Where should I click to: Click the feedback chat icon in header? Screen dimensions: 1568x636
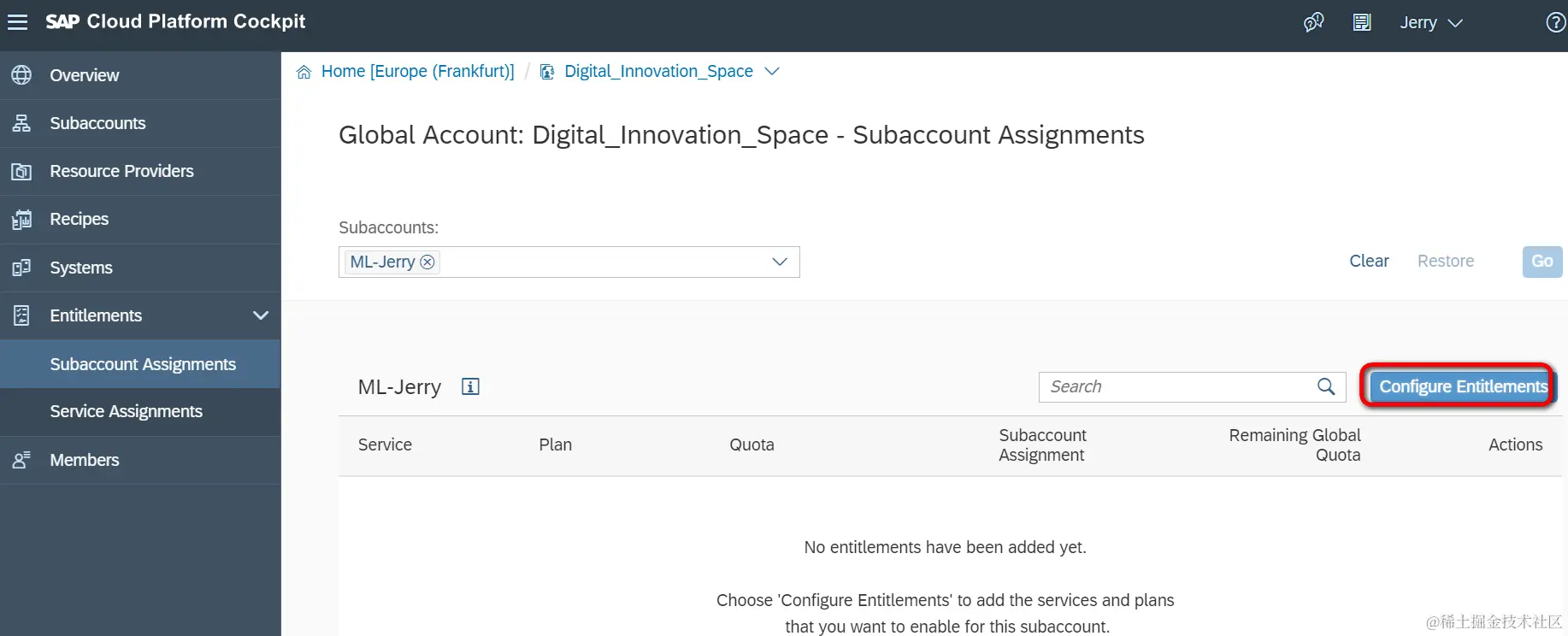click(1313, 22)
